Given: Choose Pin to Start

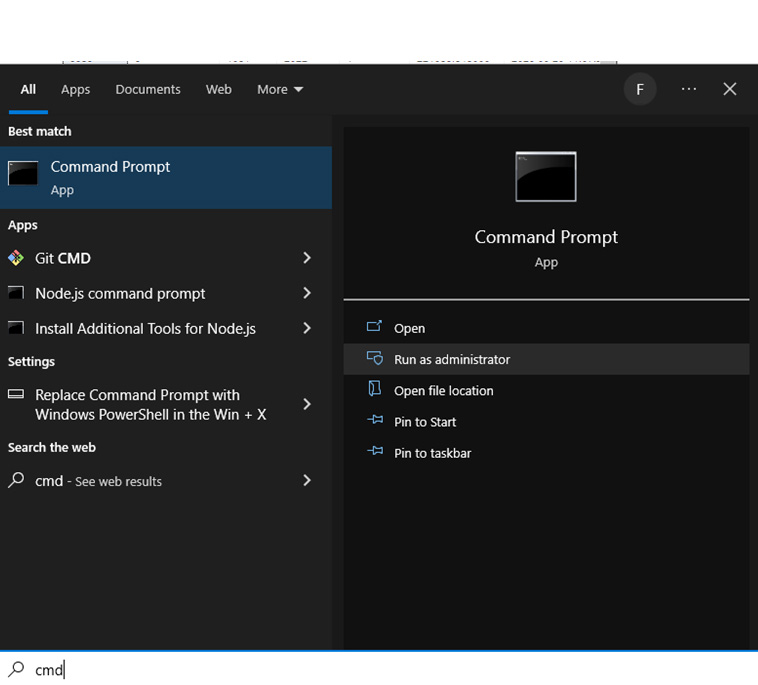Looking at the screenshot, I should (546, 422).
